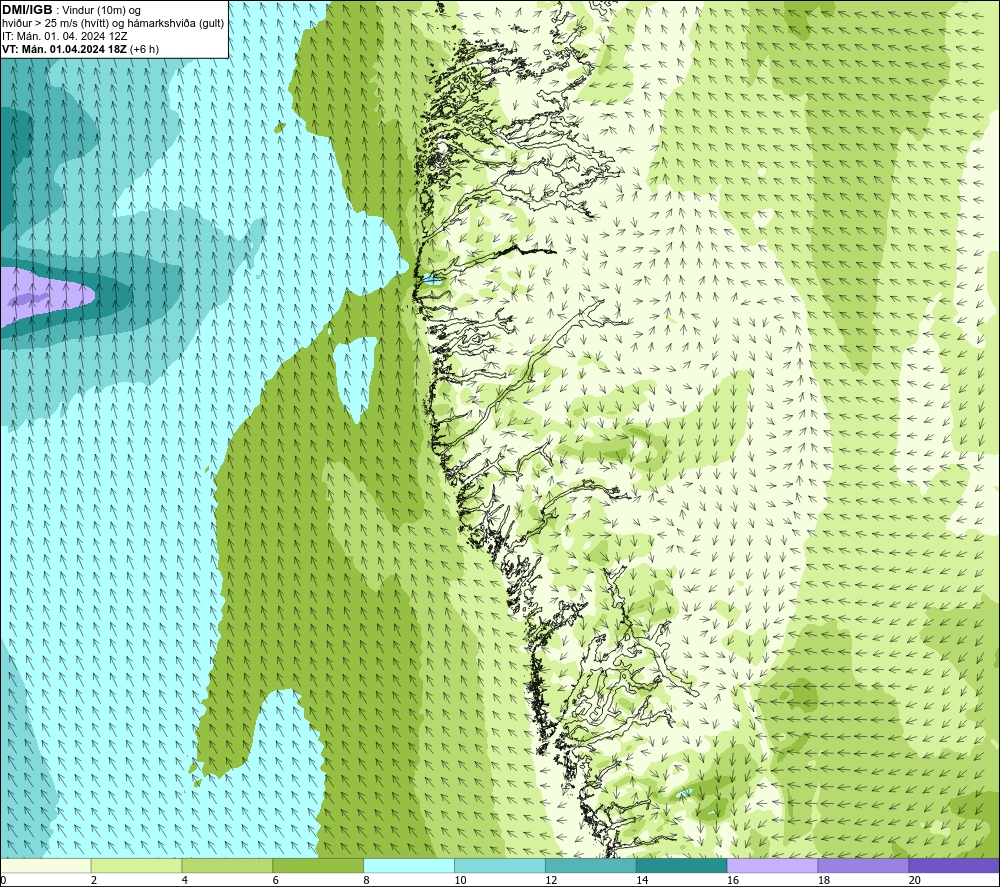Click the 18–20 m/s medium purple legend swatch

click(864, 865)
